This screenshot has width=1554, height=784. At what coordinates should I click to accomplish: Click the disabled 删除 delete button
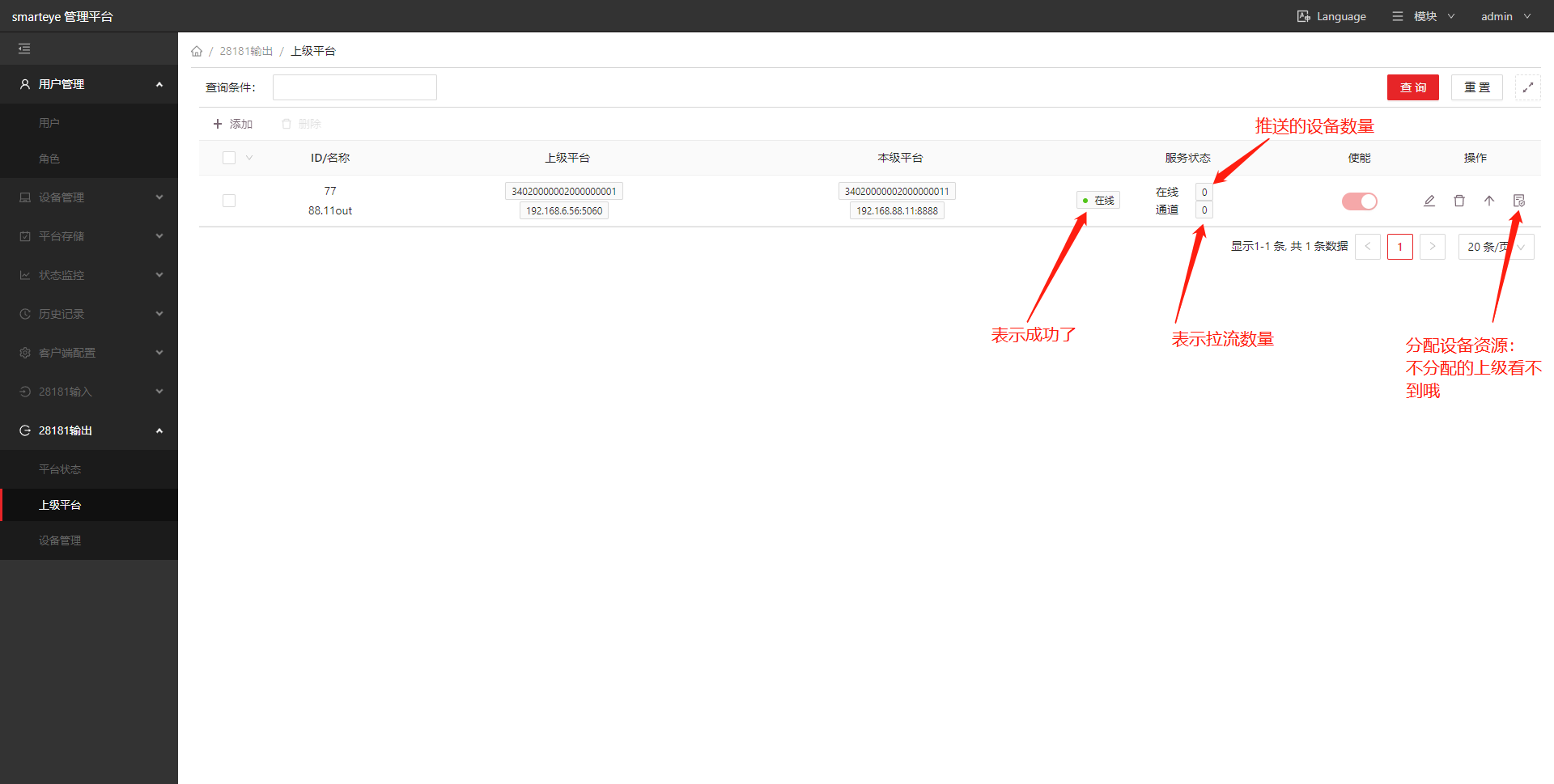(x=301, y=124)
